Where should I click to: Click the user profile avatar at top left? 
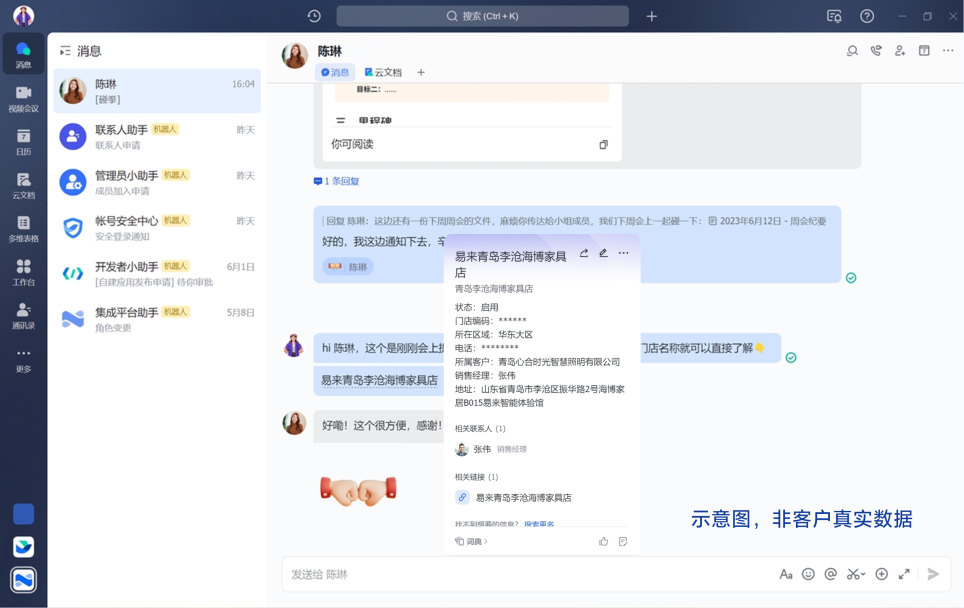coord(23,16)
